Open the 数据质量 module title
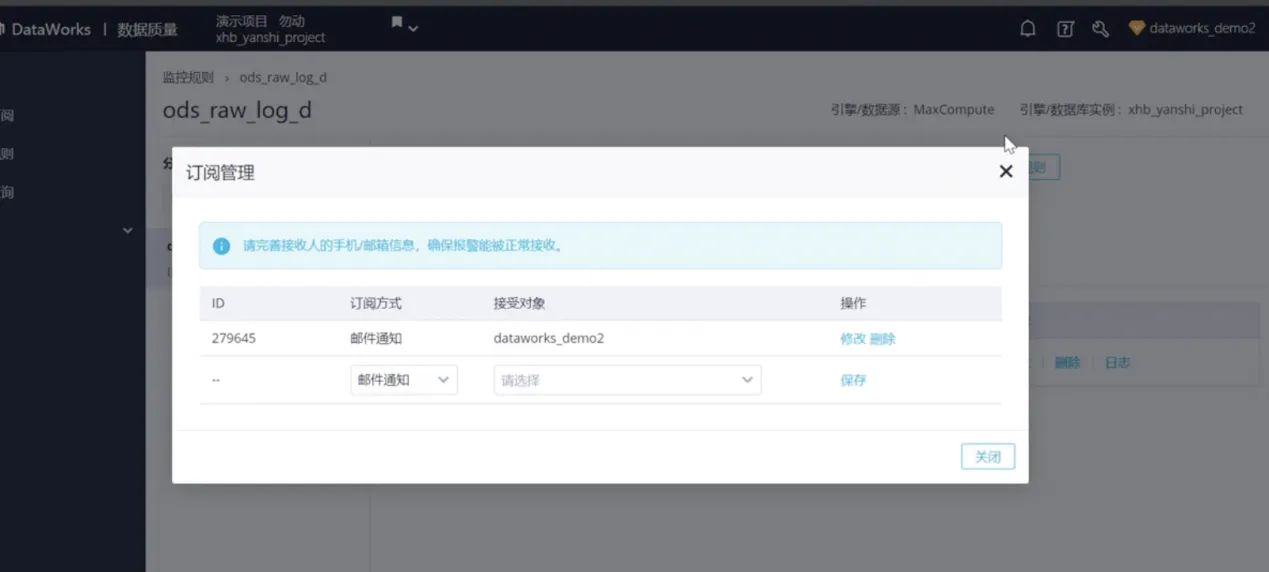1269x572 pixels. [x=147, y=30]
